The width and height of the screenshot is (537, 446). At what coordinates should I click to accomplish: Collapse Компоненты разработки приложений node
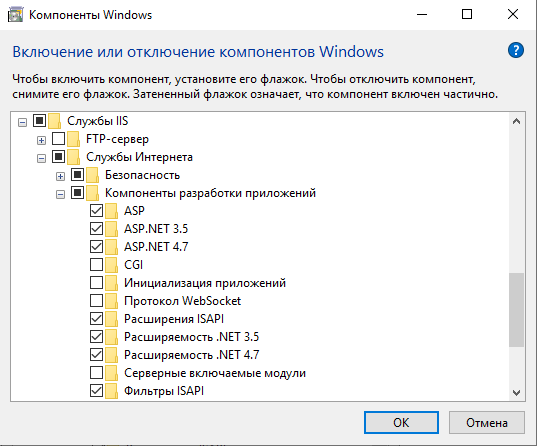60,194
